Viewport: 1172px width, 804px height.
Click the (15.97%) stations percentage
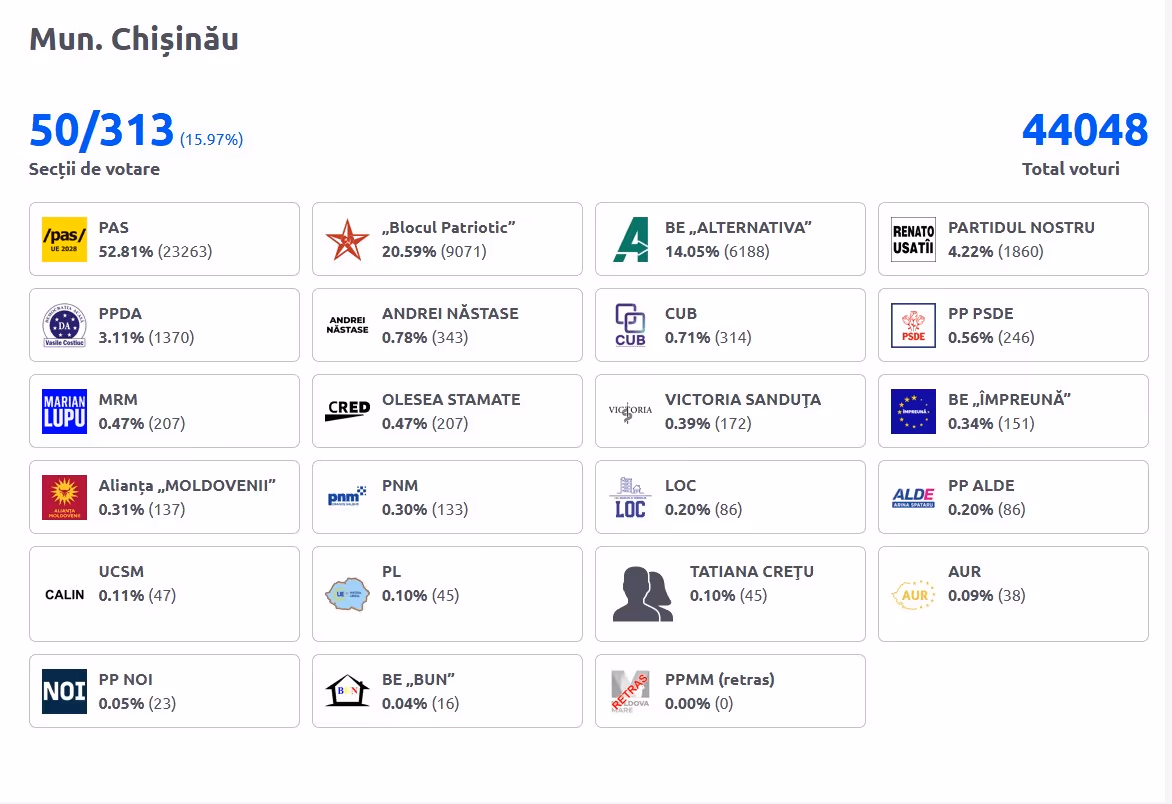point(212,140)
